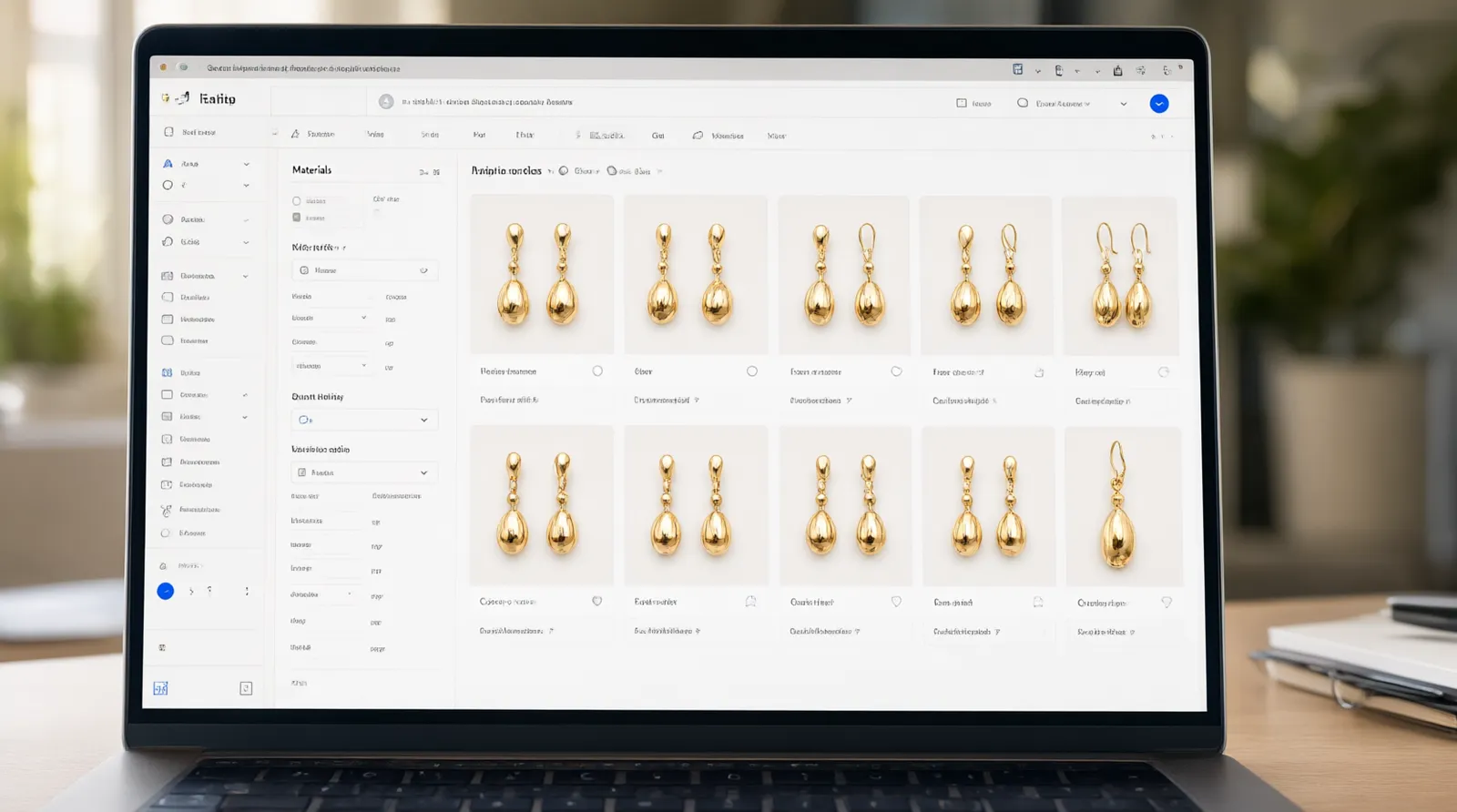The height and width of the screenshot is (812, 1457).
Task: Click the blue circle button in the left sidebar
Action: pyautogui.click(x=166, y=591)
